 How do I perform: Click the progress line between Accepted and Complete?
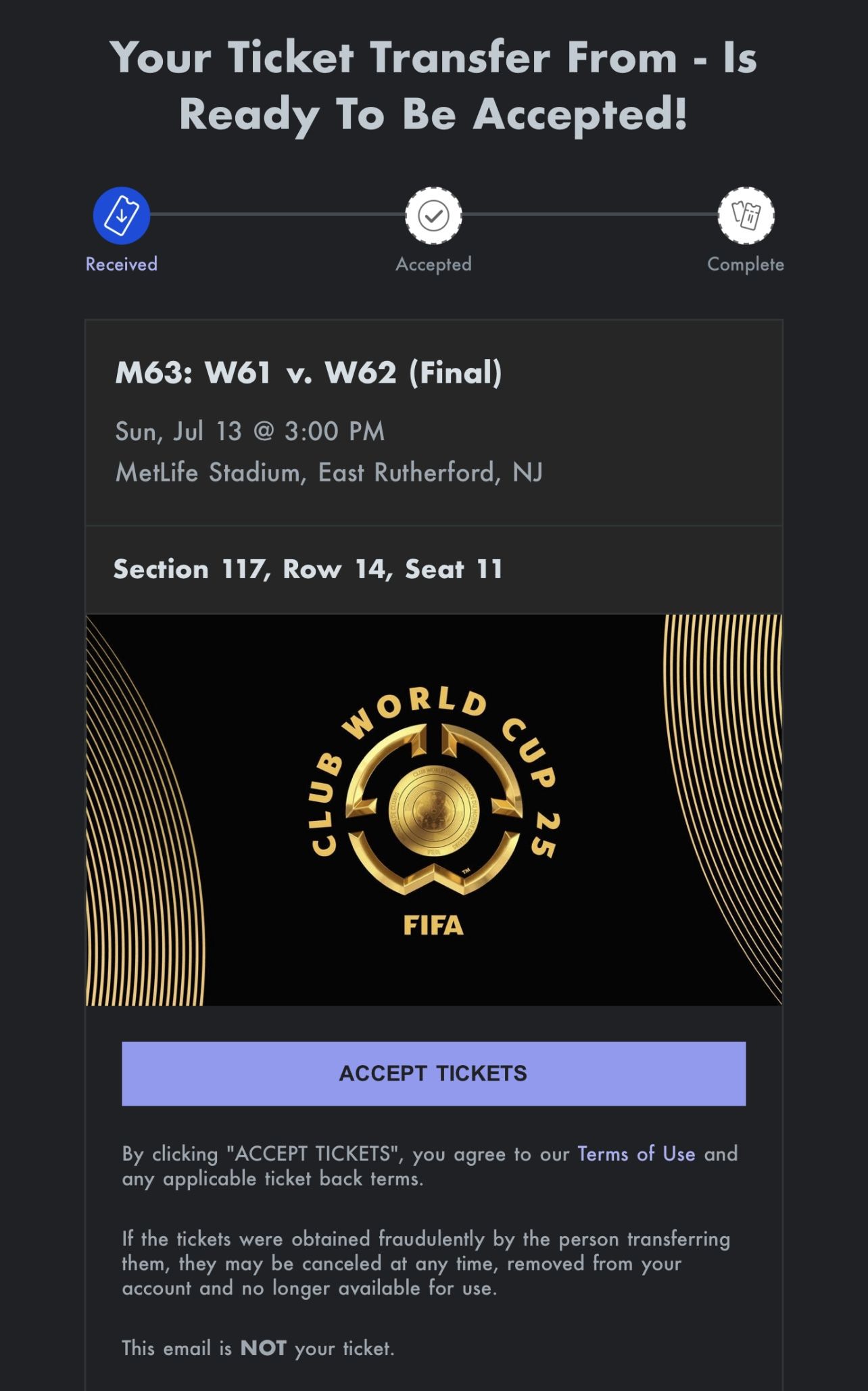pyautogui.click(x=589, y=214)
